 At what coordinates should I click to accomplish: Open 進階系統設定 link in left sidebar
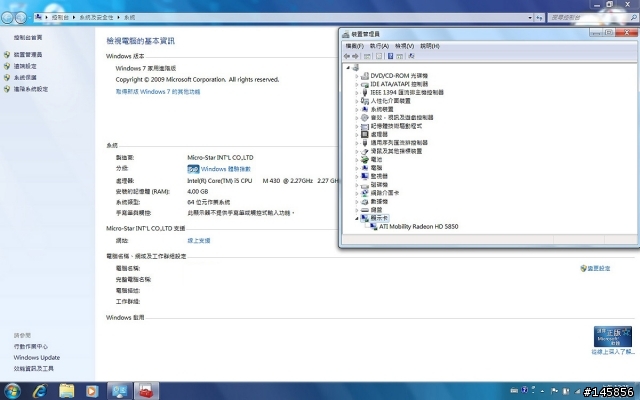point(31,89)
